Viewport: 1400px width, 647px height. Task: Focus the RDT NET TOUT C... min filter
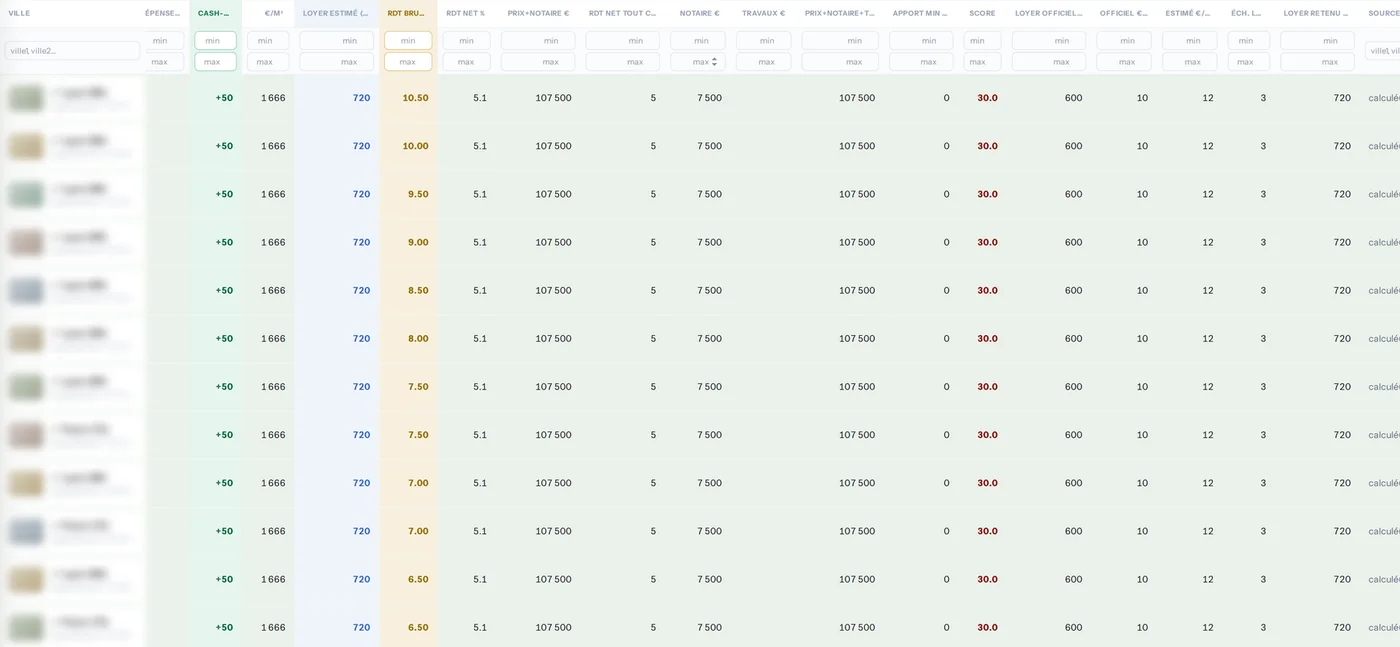click(622, 40)
